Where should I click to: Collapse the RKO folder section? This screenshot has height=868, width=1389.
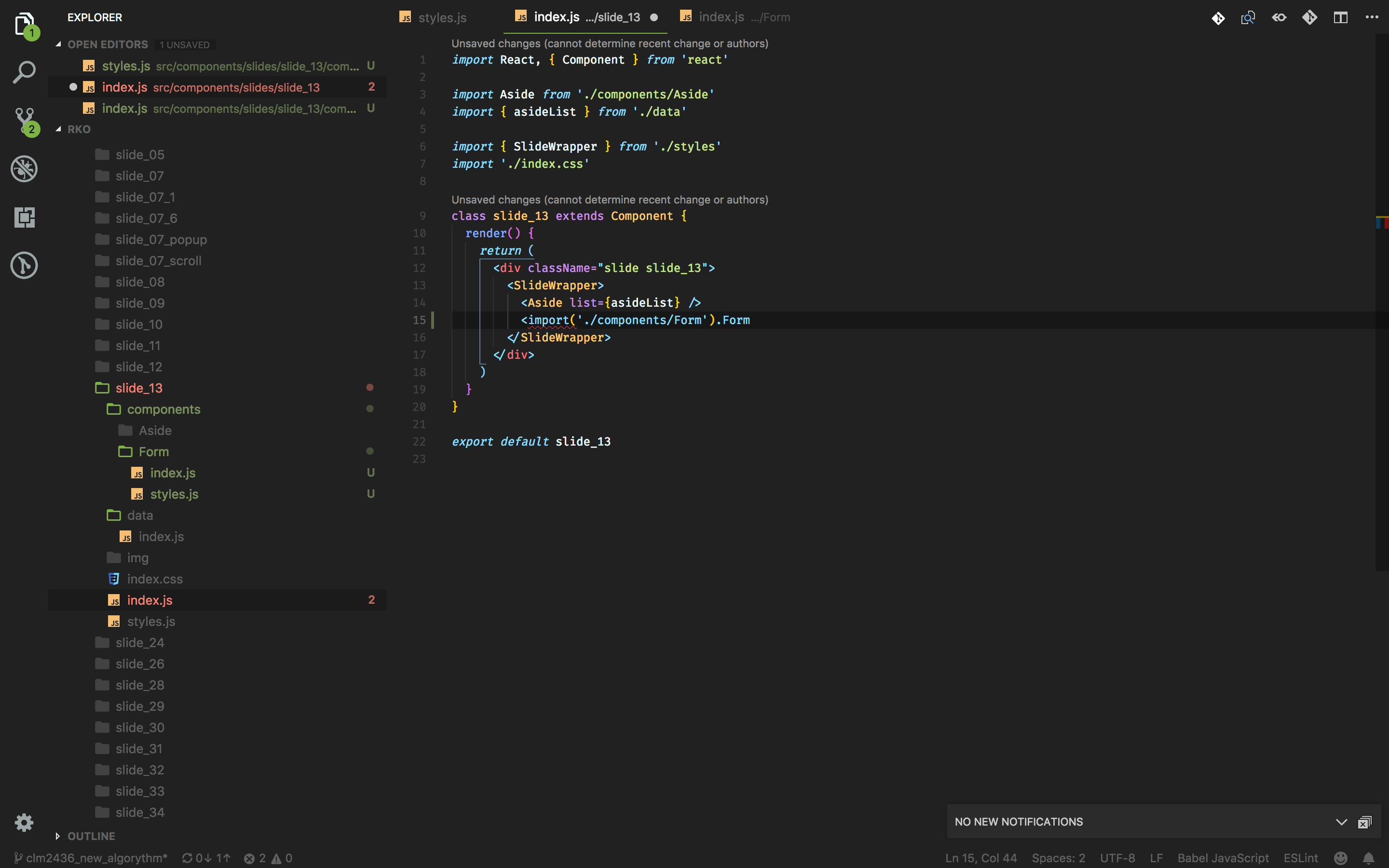(x=79, y=129)
